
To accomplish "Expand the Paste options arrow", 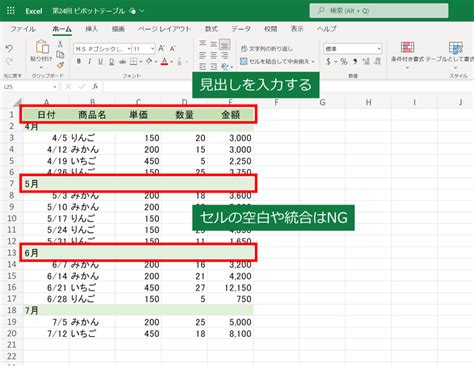I will [x=41, y=67].
